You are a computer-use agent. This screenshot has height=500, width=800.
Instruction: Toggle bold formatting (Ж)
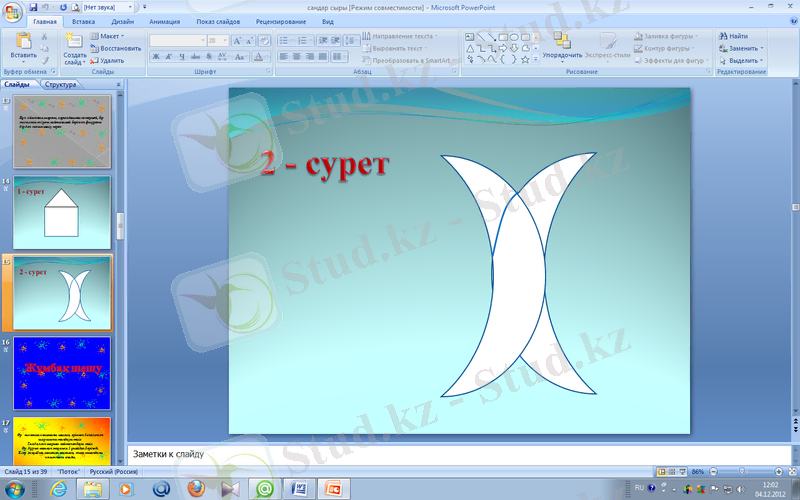pos(156,57)
